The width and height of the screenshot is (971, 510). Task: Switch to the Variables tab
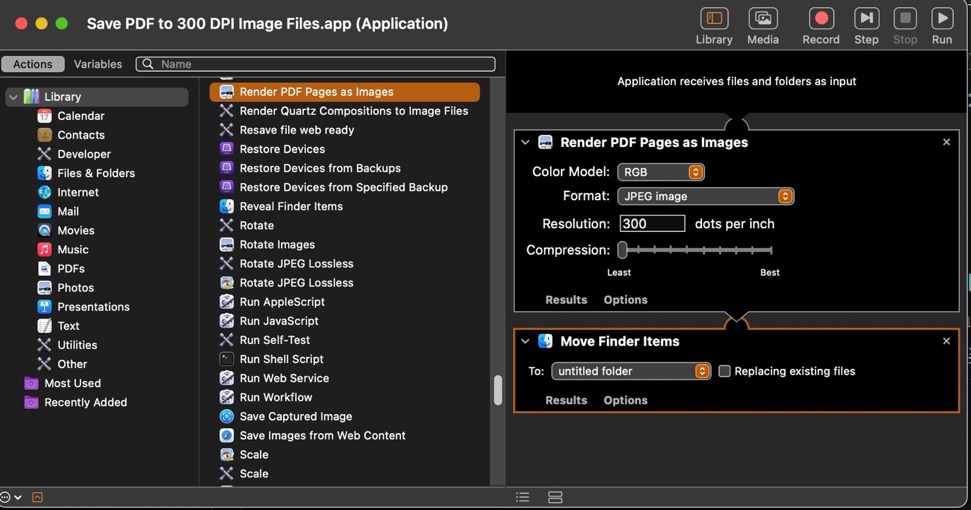tap(98, 64)
